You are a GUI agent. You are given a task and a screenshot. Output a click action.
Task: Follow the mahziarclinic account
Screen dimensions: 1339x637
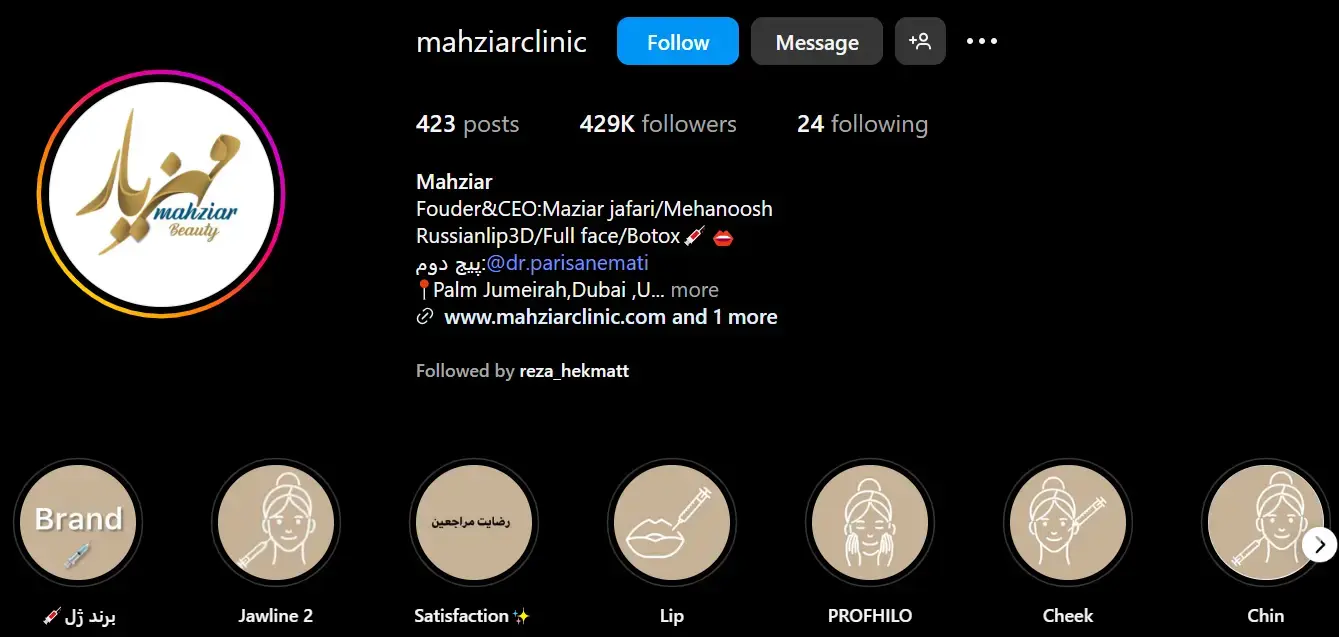[x=678, y=42]
